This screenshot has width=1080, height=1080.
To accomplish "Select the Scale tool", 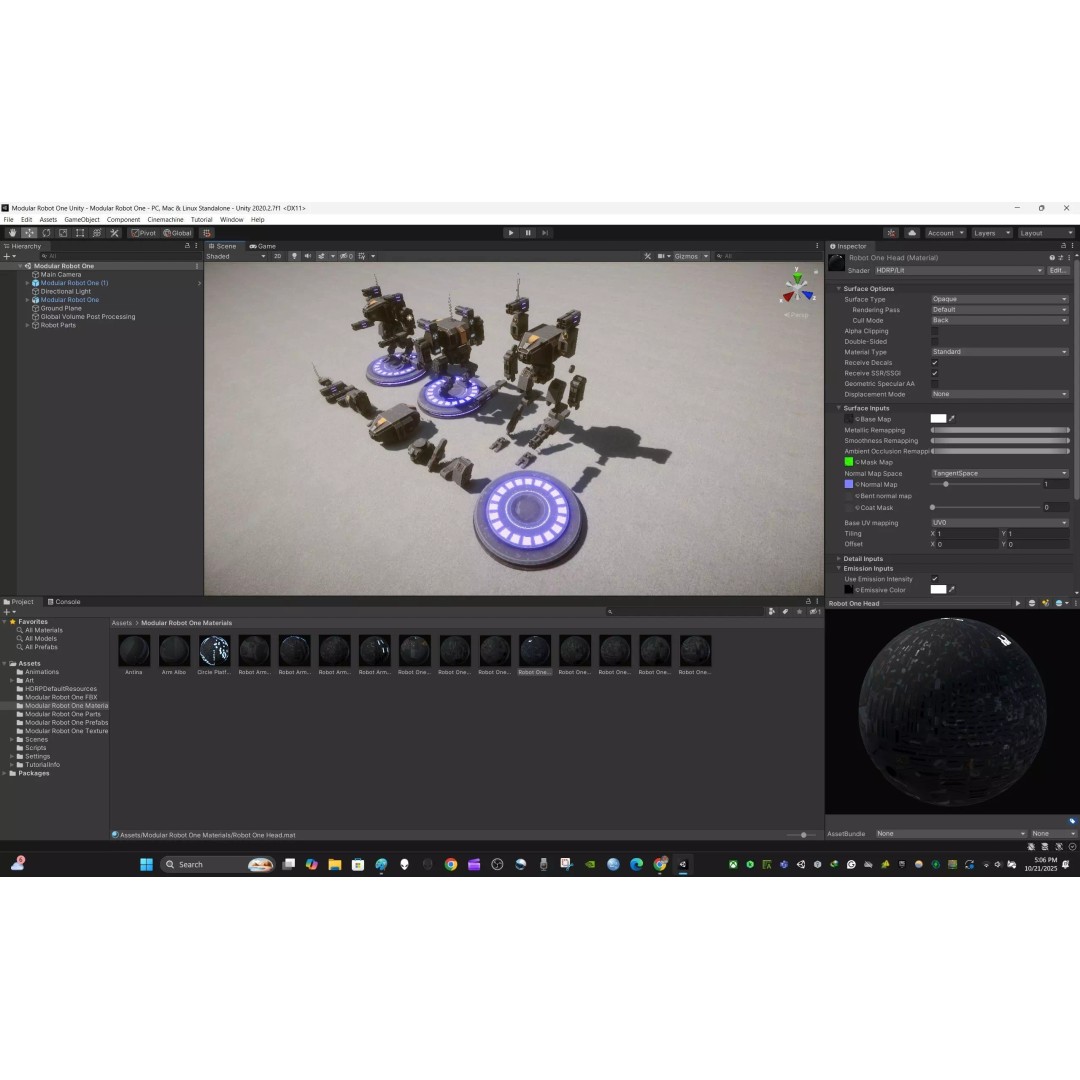I will click(x=63, y=233).
